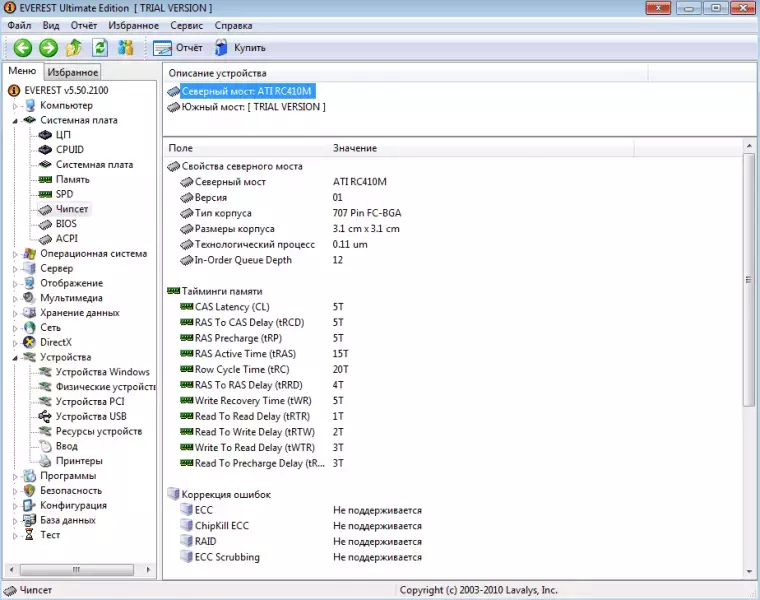Open the Вид menu
Image resolution: width=760 pixels, height=600 pixels.
[x=50, y=25]
